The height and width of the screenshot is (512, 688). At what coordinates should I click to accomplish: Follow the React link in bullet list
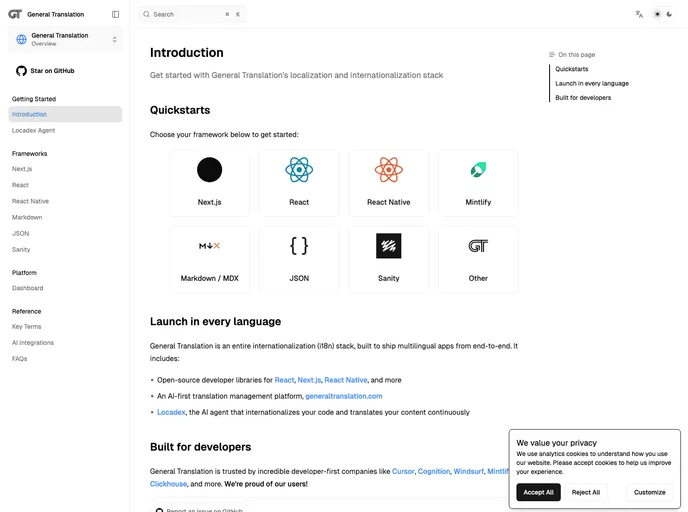pos(284,380)
